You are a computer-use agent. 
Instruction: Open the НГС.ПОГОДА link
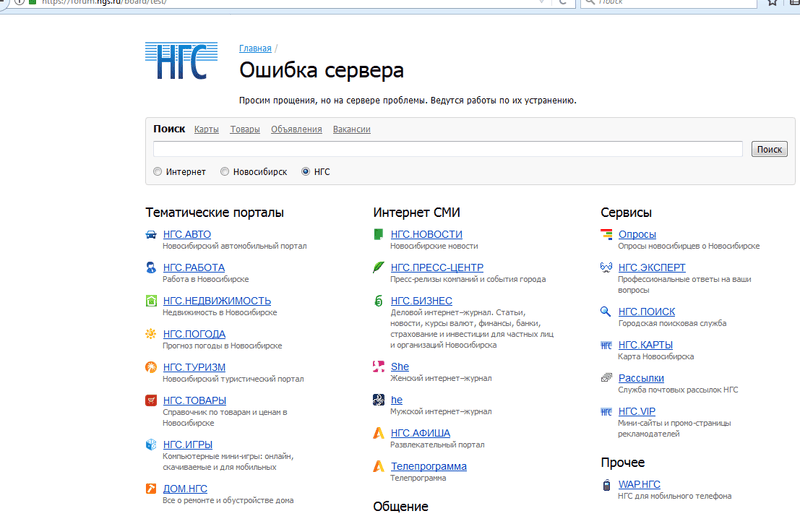tap(194, 334)
